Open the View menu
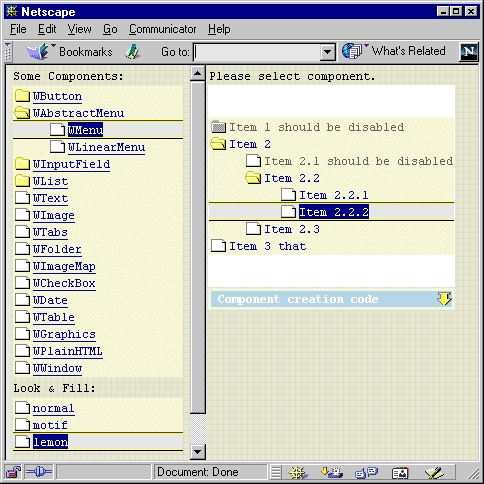The height and width of the screenshot is (484, 484). pyautogui.click(x=79, y=29)
